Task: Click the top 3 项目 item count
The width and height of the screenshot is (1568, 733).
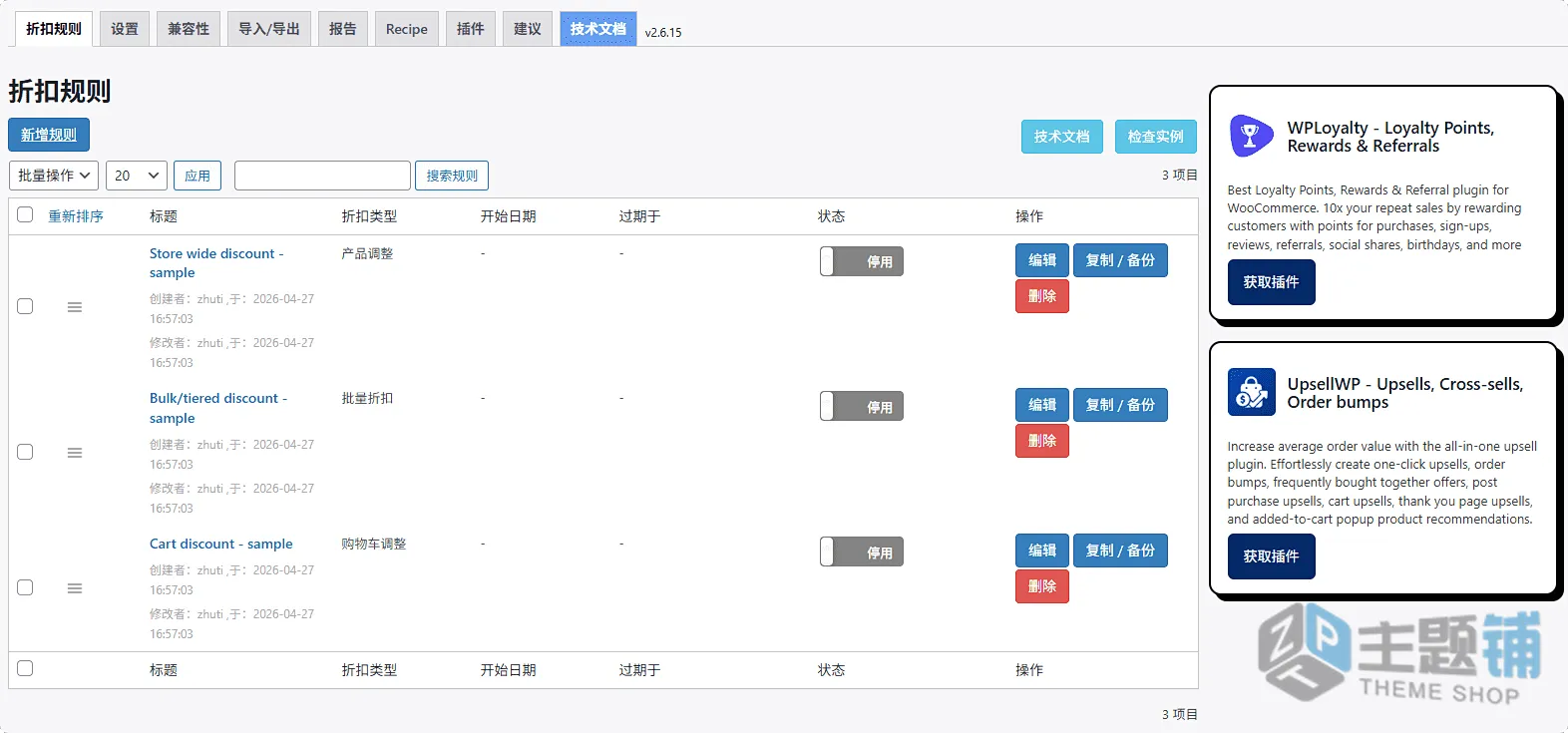Action: (x=1180, y=176)
